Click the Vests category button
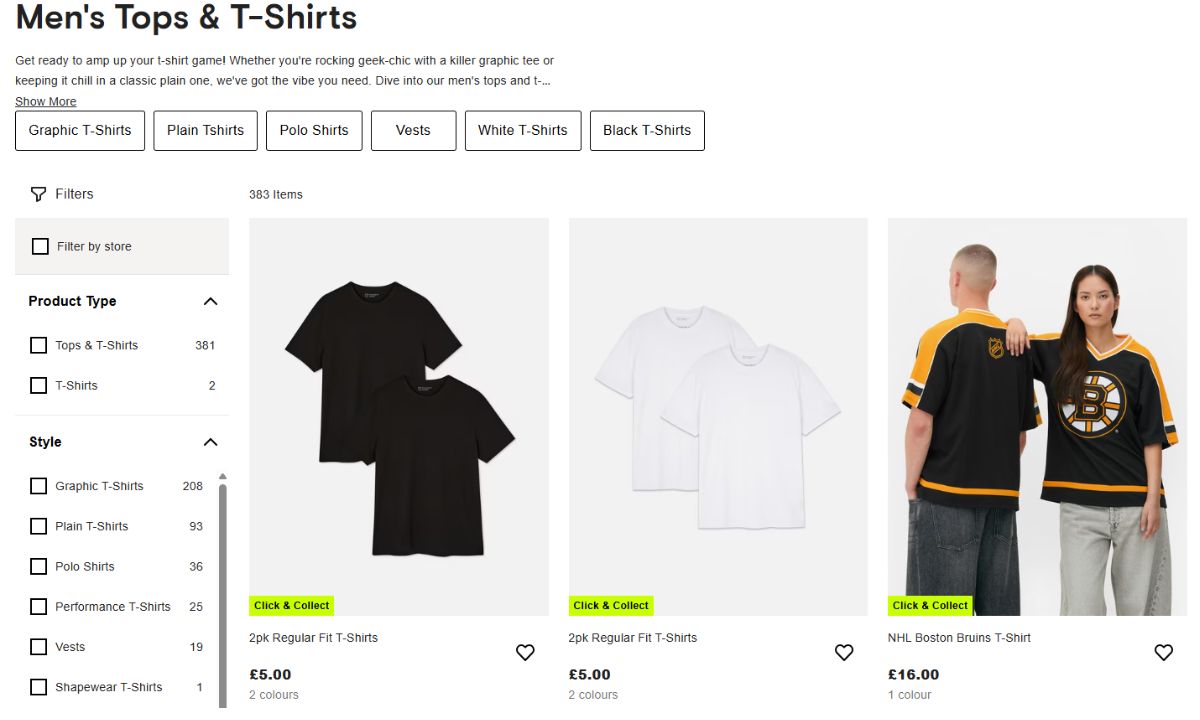This screenshot has width=1200, height=720. [413, 130]
